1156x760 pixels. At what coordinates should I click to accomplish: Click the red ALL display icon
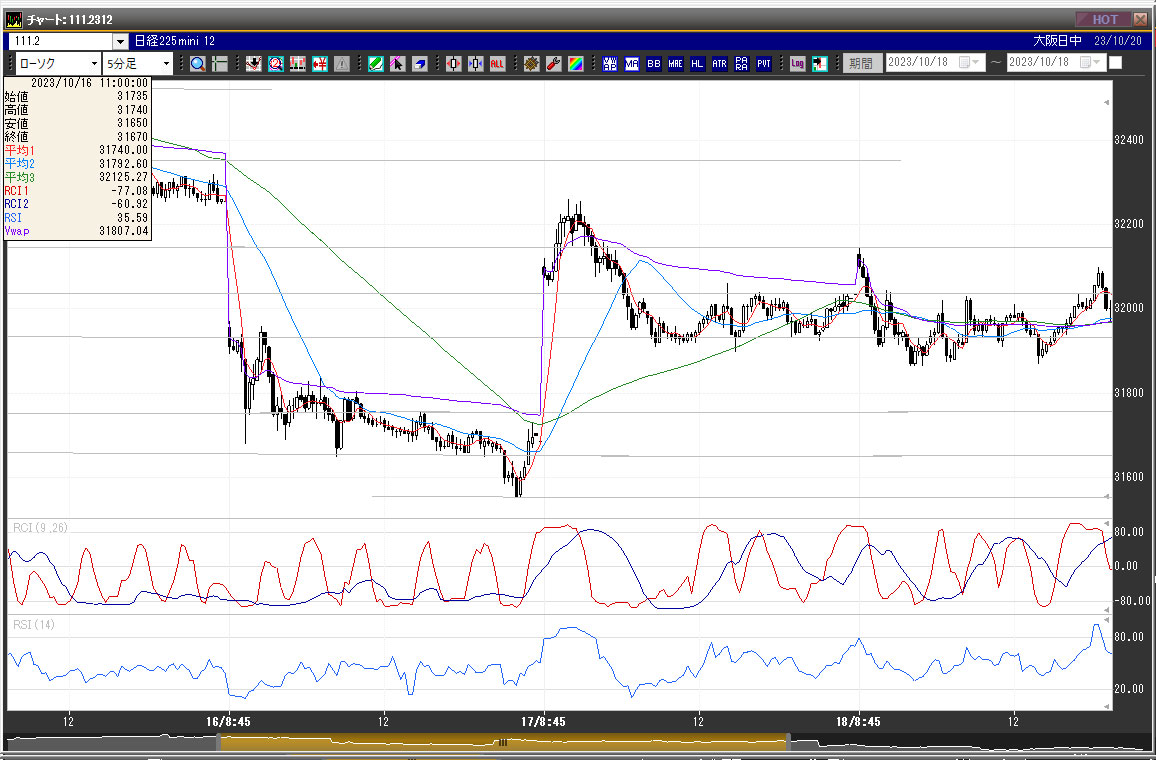[497, 64]
